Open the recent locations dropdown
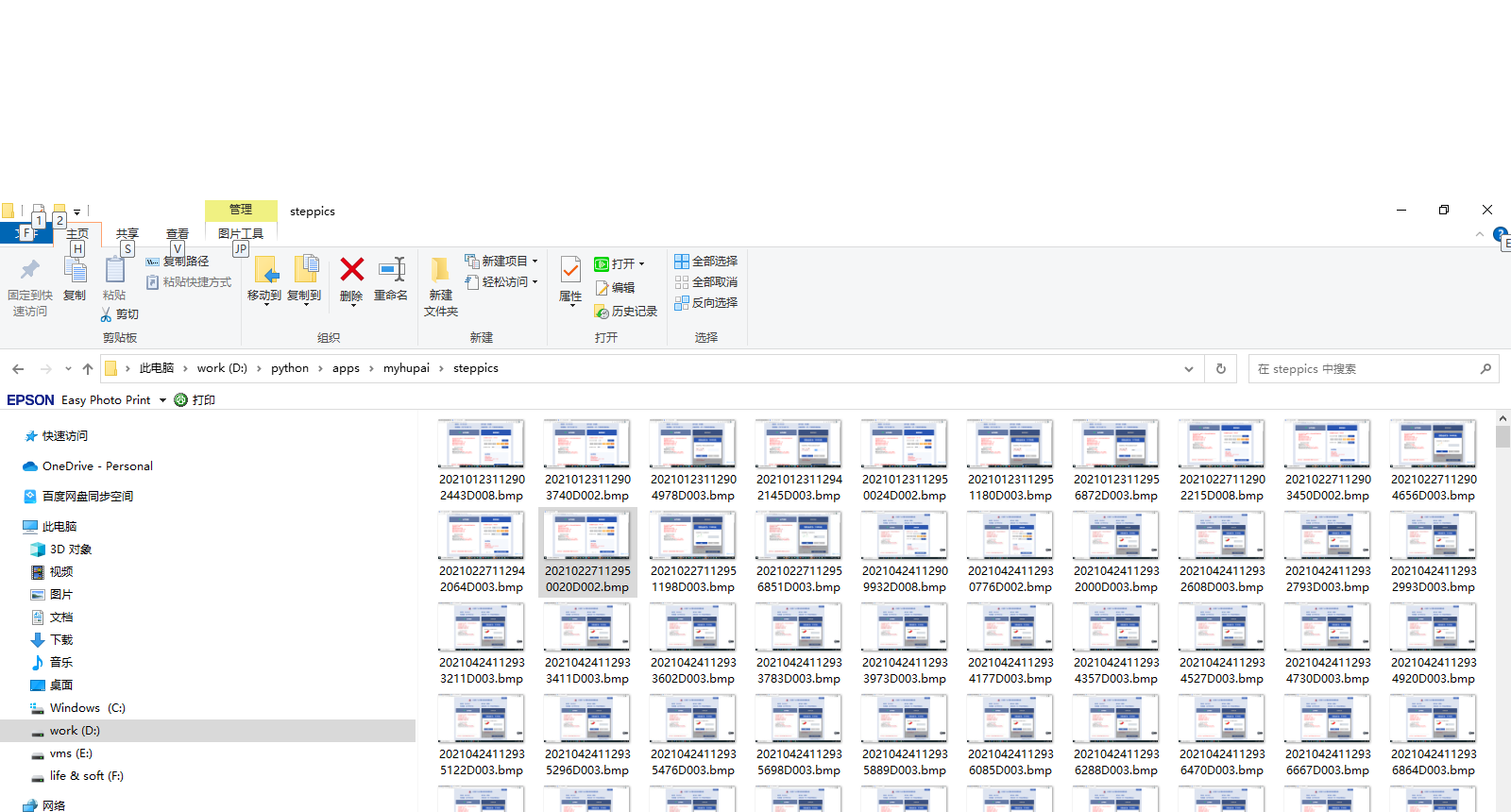The height and width of the screenshot is (812, 1511). [68, 369]
